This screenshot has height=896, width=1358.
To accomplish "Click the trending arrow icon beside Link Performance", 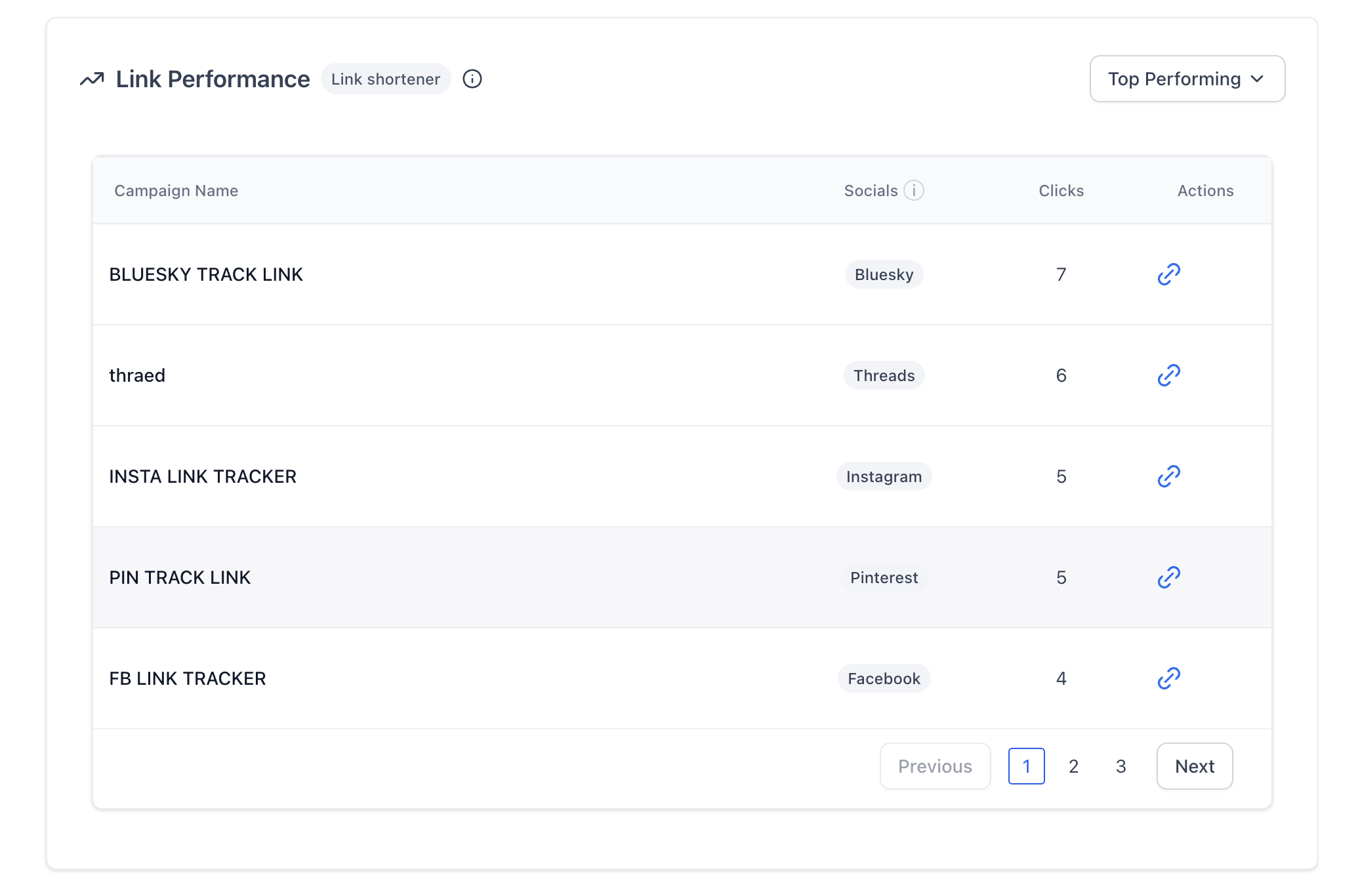I will coord(92,79).
